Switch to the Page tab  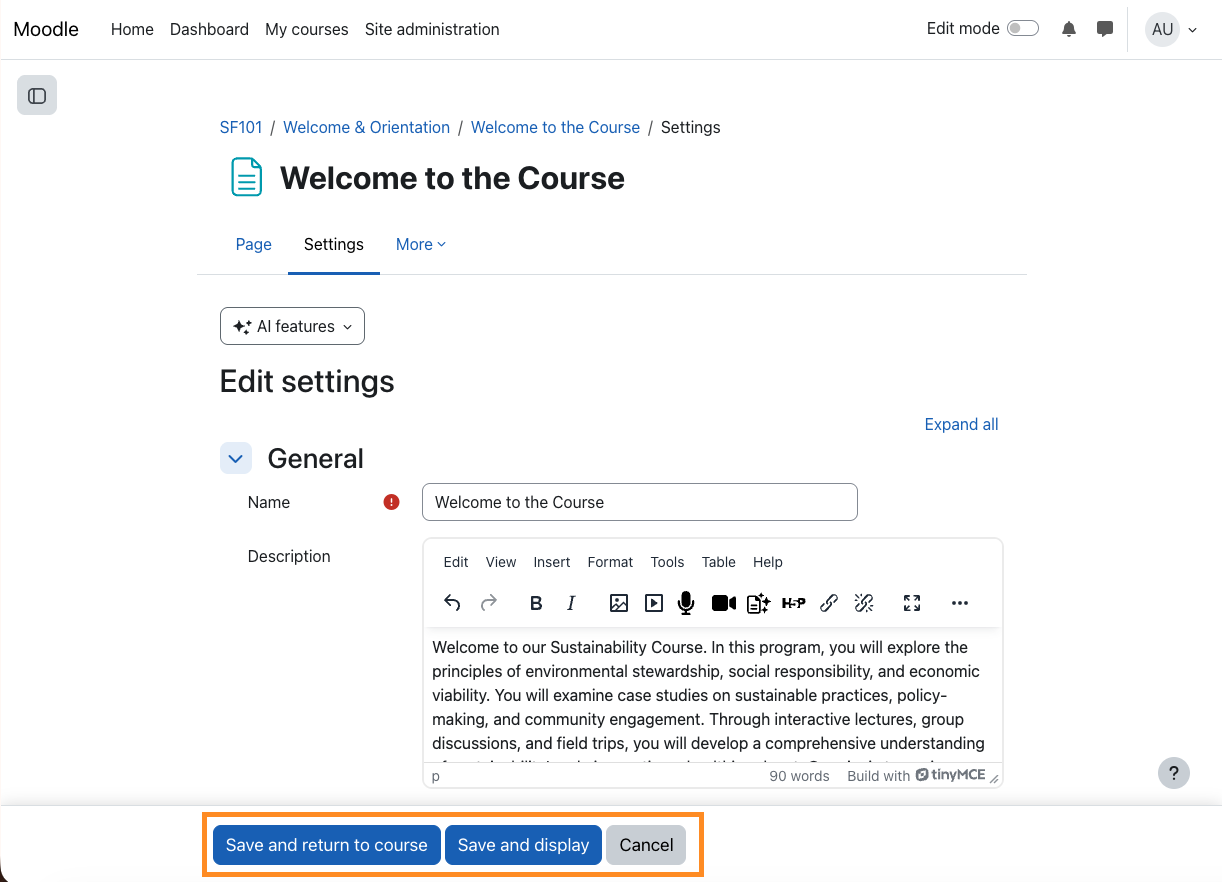253,244
